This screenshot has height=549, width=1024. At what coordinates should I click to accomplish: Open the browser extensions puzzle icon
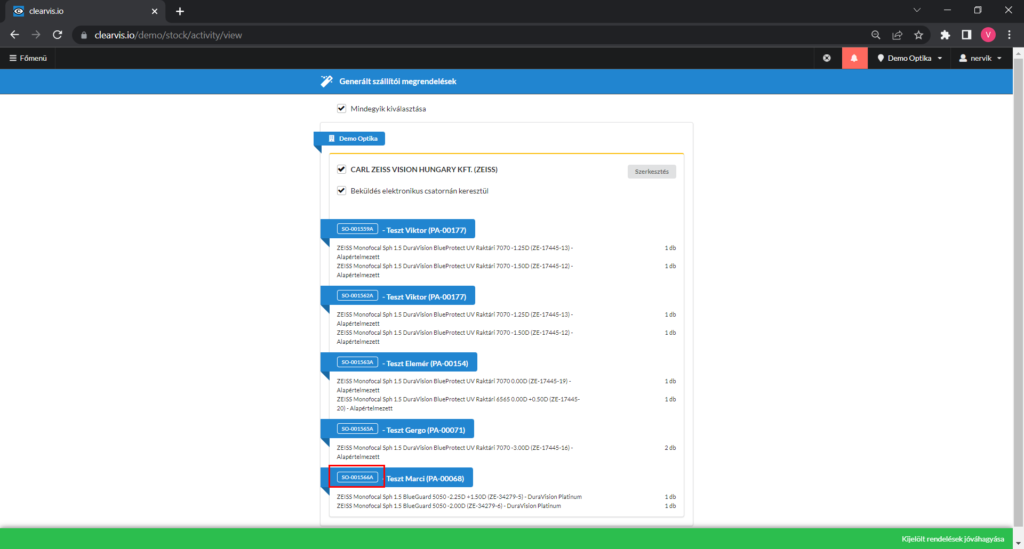945,34
